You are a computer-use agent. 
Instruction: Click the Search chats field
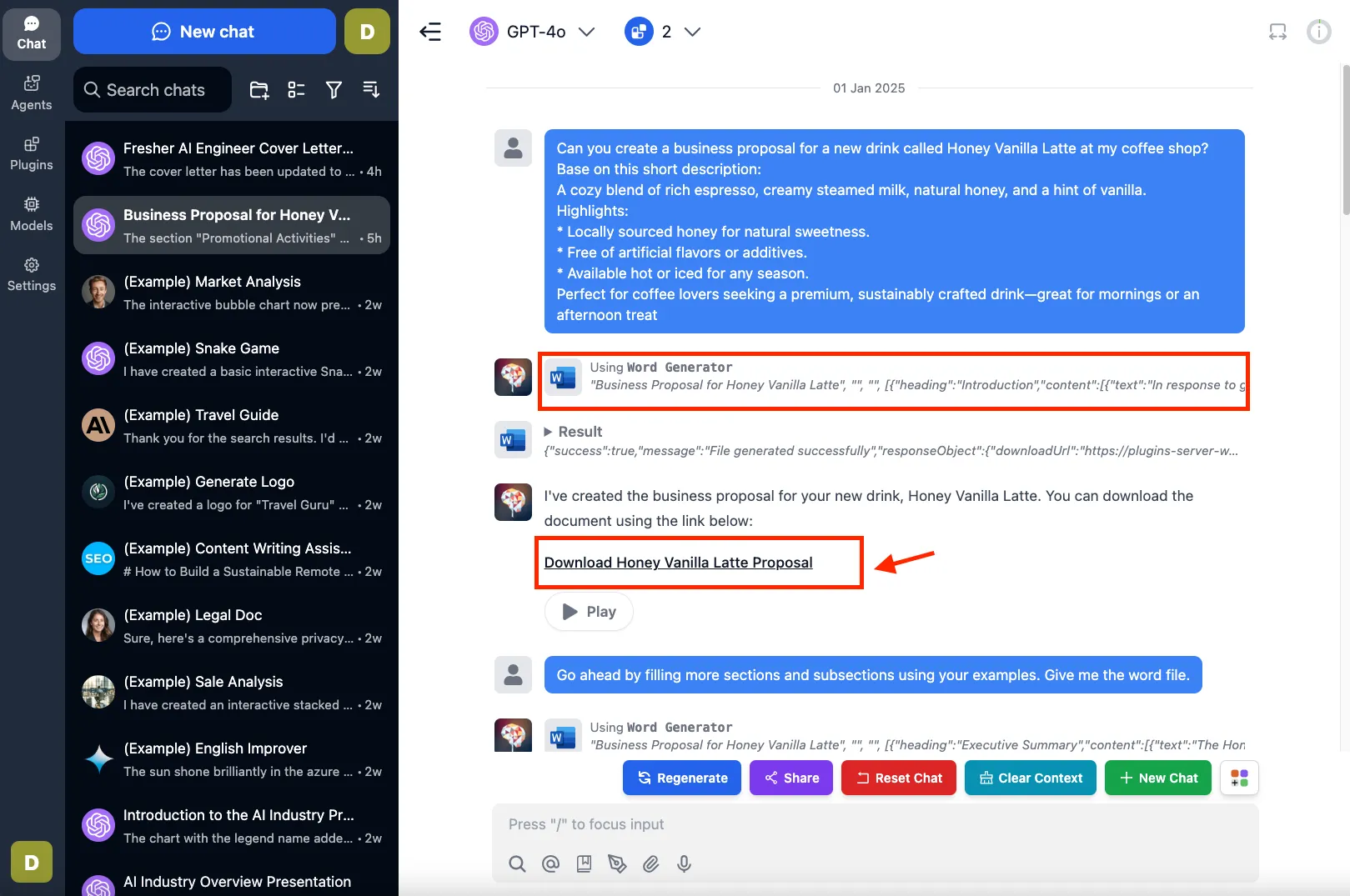(153, 90)
